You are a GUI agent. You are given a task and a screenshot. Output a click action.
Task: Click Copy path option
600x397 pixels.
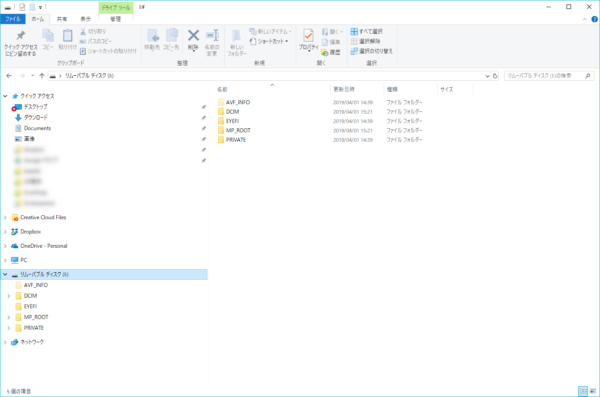coord(96,41)
